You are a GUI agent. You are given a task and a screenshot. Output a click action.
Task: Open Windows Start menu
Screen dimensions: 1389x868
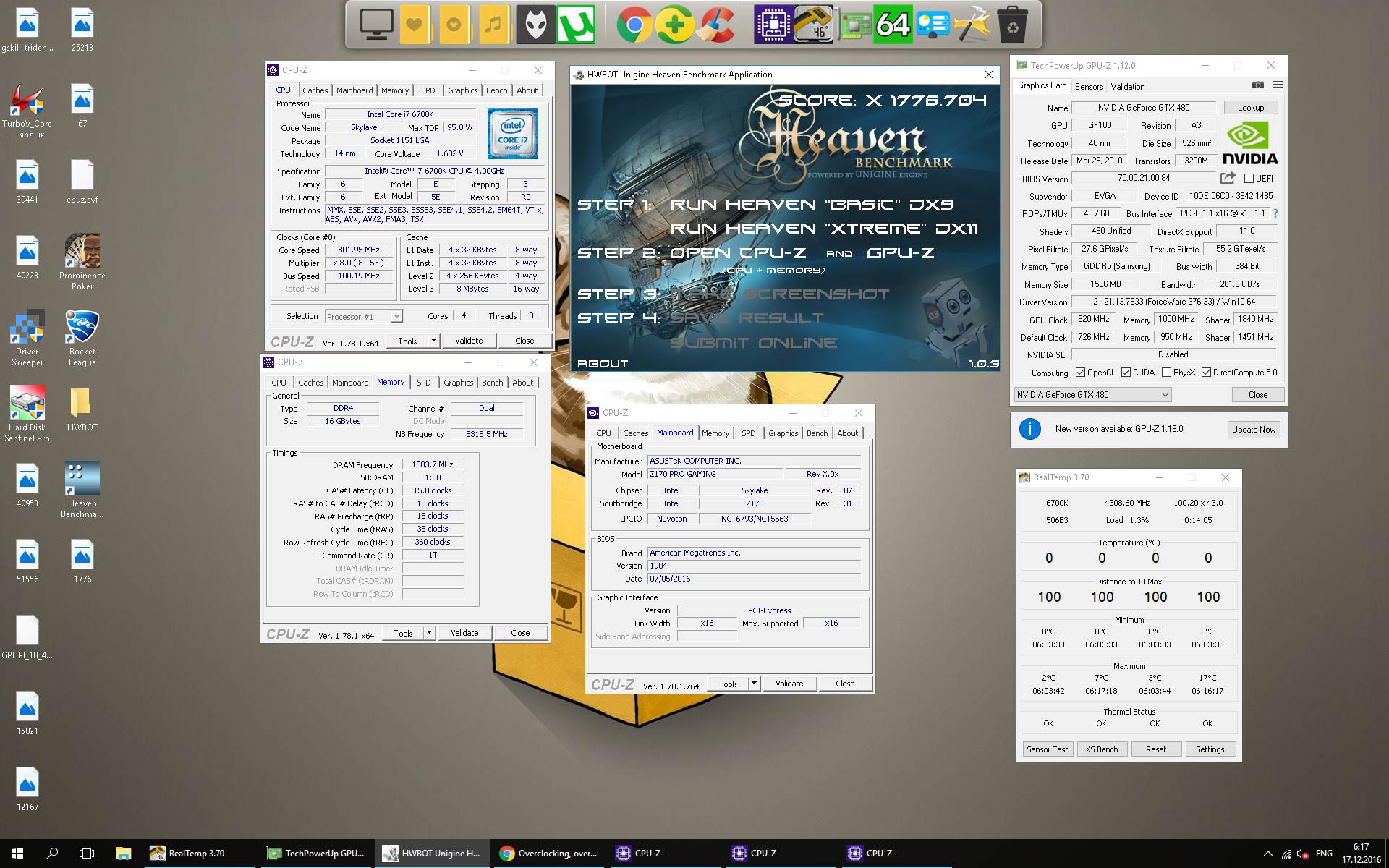(x=17, y=854)
